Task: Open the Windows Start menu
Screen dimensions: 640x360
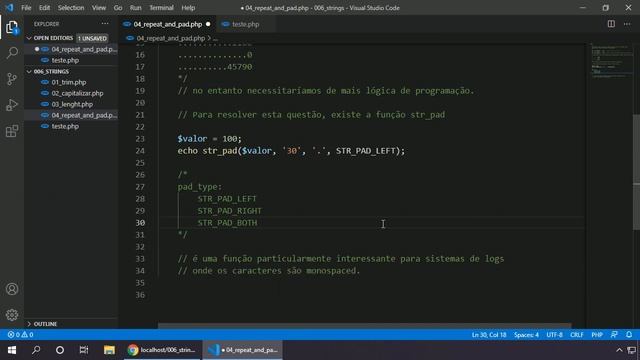Action: click(12, 350)
